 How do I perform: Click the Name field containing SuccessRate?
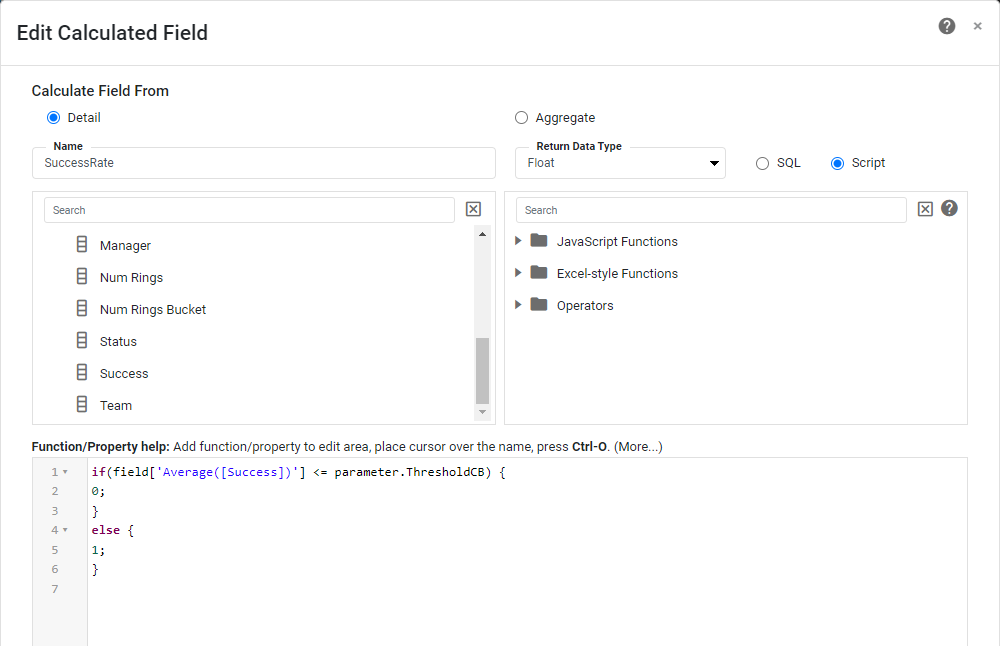click(x=263, y=163)
